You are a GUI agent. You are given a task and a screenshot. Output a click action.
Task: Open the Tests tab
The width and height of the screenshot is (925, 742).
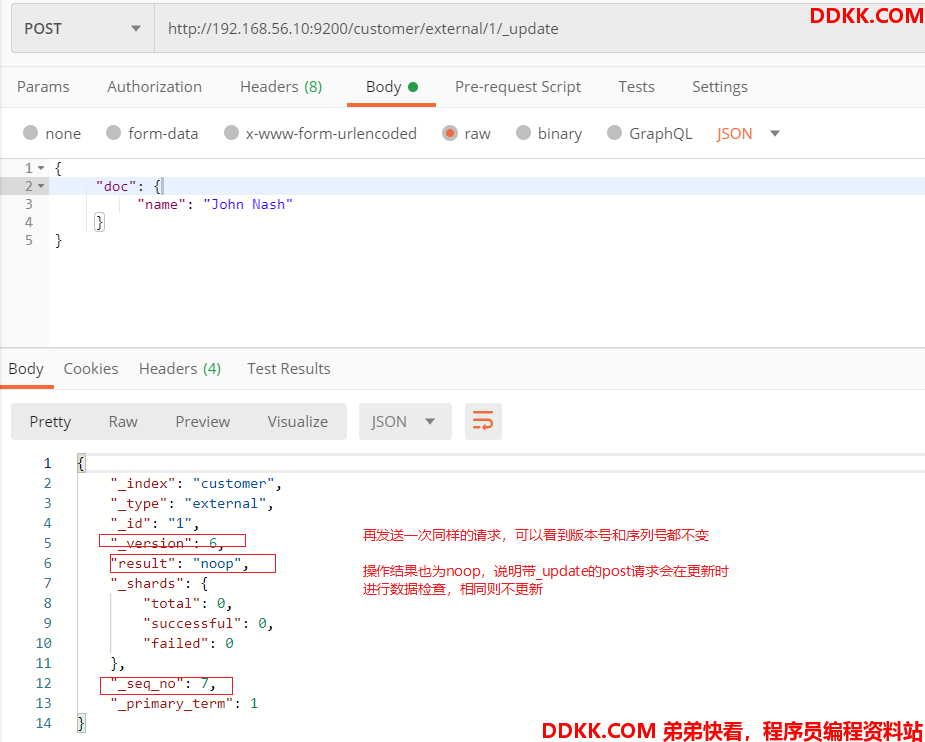coord(637,87)
